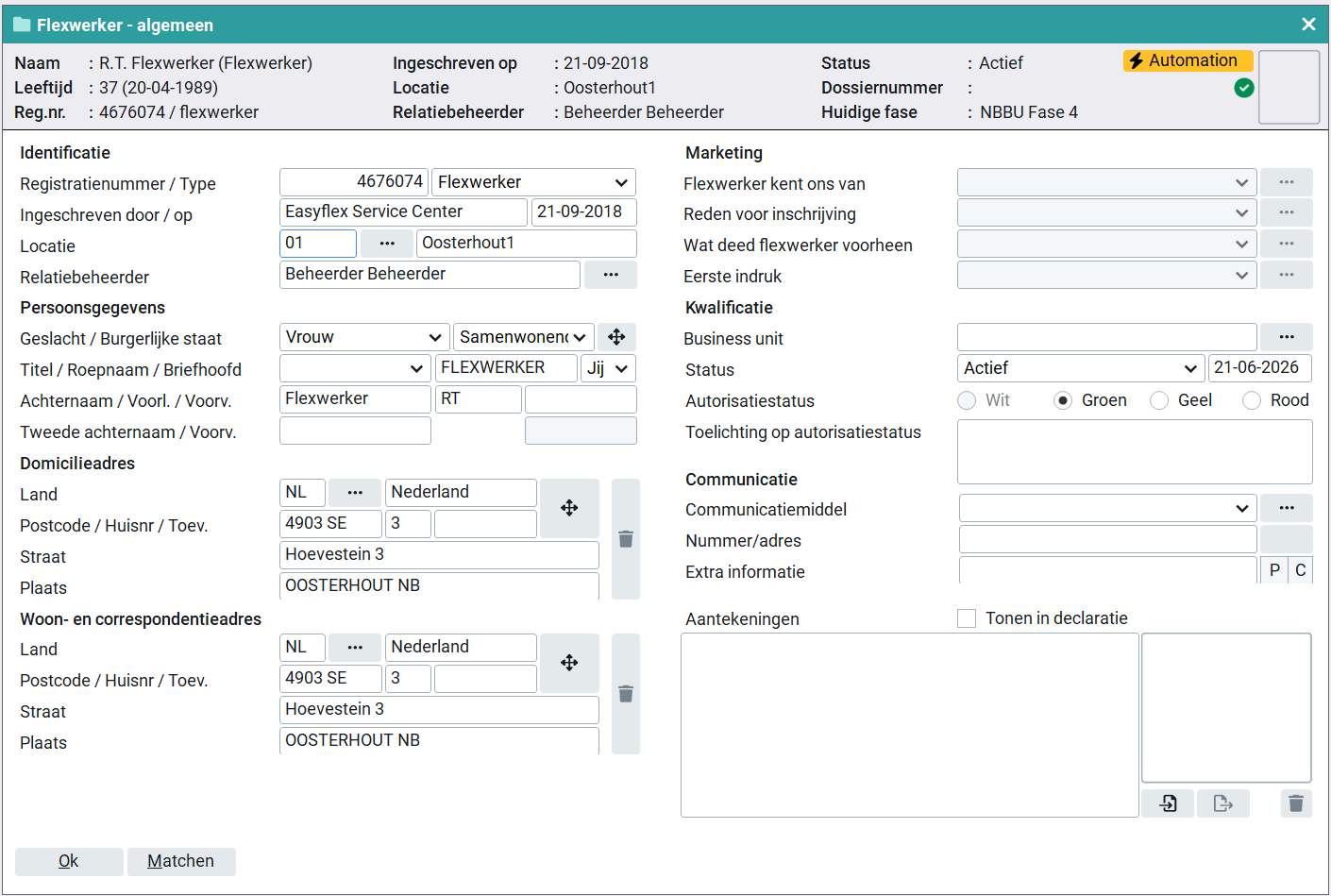
Task: Select the Rood autorisatiestatus radio
Action: click(1252, 400)
